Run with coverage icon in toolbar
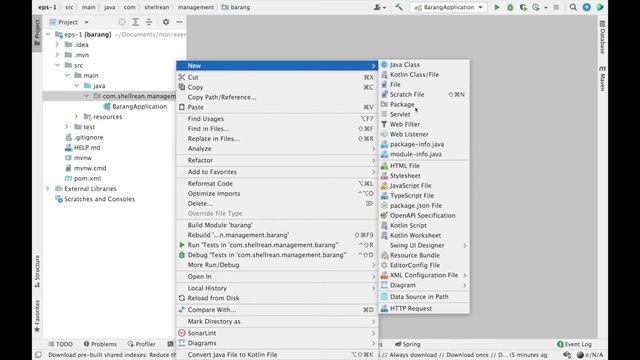Viewport: 640px width, 360px height. point(523,7)
